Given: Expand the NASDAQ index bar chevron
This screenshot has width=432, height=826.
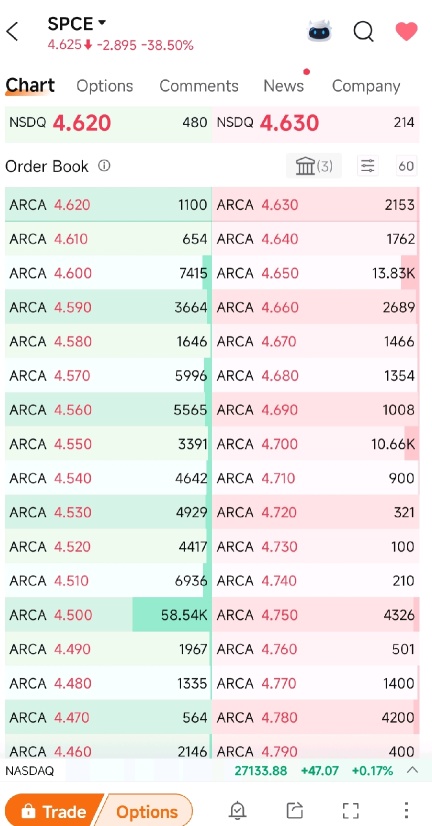Looking at the screenshot, I should (x=413, y=770).
